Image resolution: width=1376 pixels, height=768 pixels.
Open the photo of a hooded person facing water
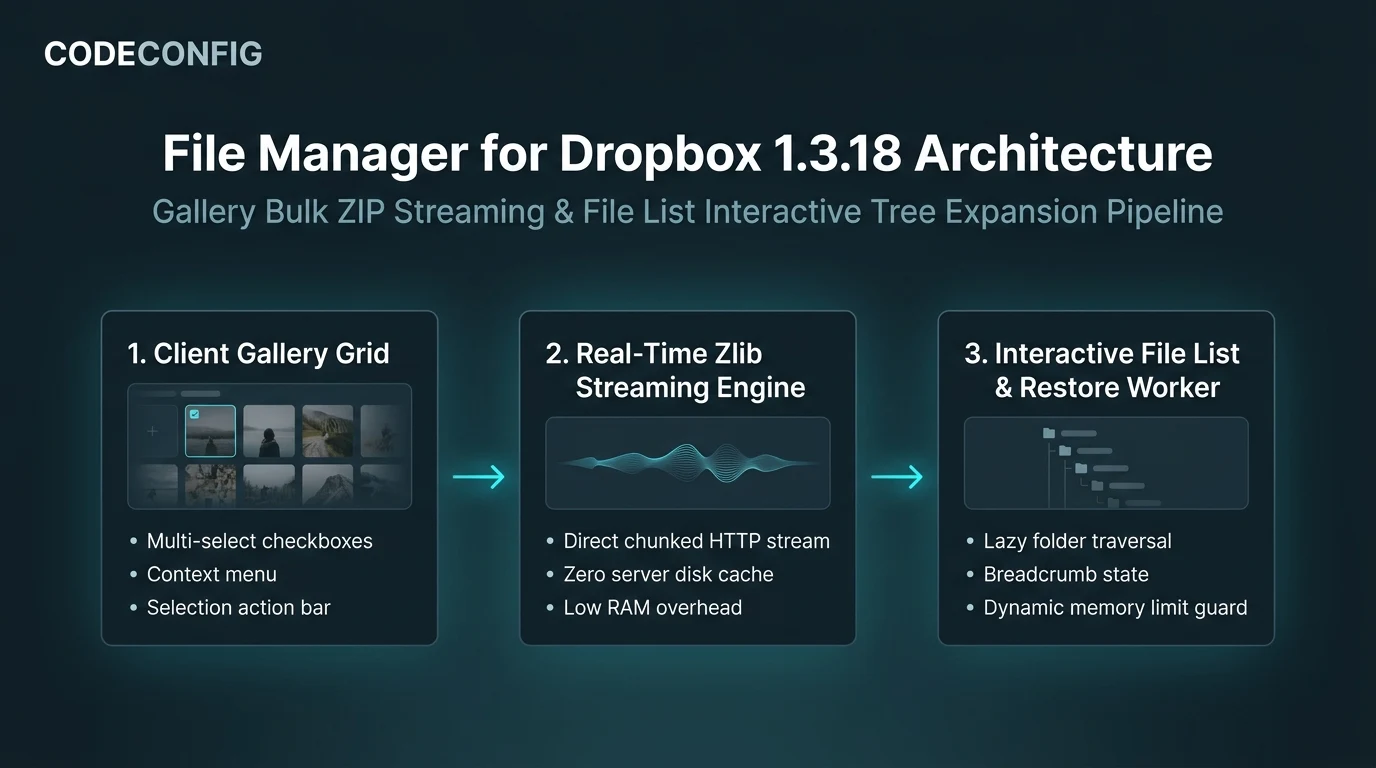point(269,431)
